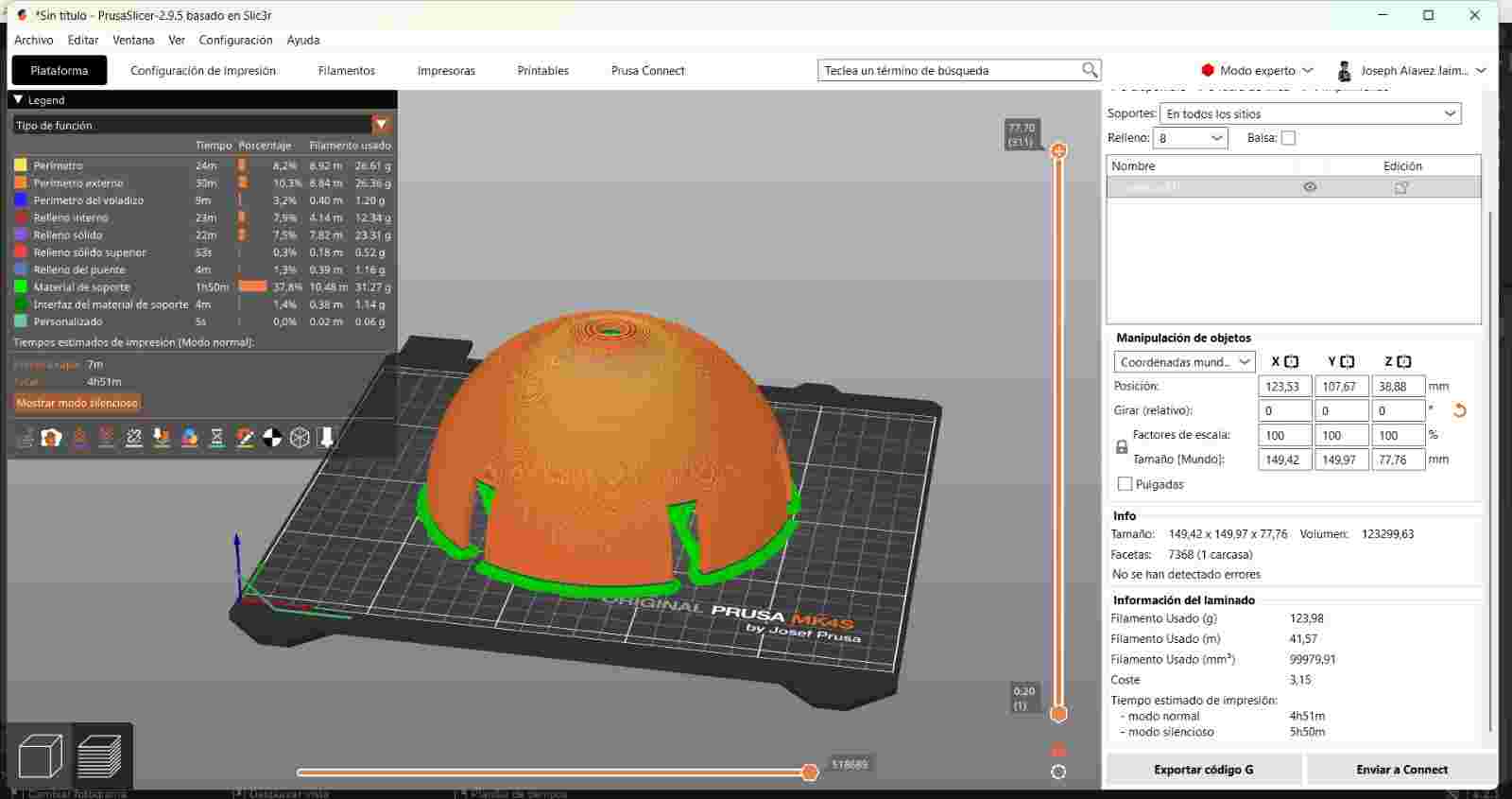Viewport: 1512px width, 799px height.
Task: Toggle tool marker arrow icon
Action: pos(327,438)
